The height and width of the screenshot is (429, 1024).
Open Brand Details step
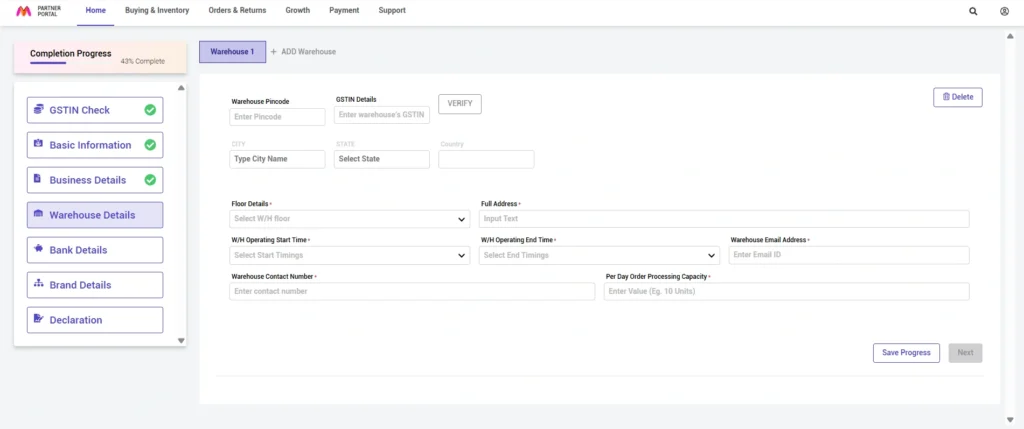[95, 285]
